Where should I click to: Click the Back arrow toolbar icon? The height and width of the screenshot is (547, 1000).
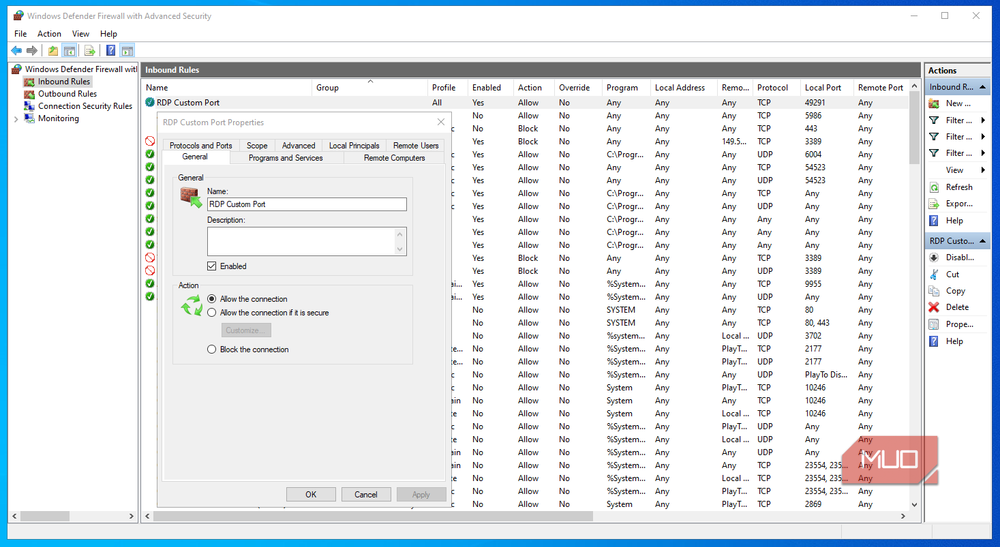17,51
